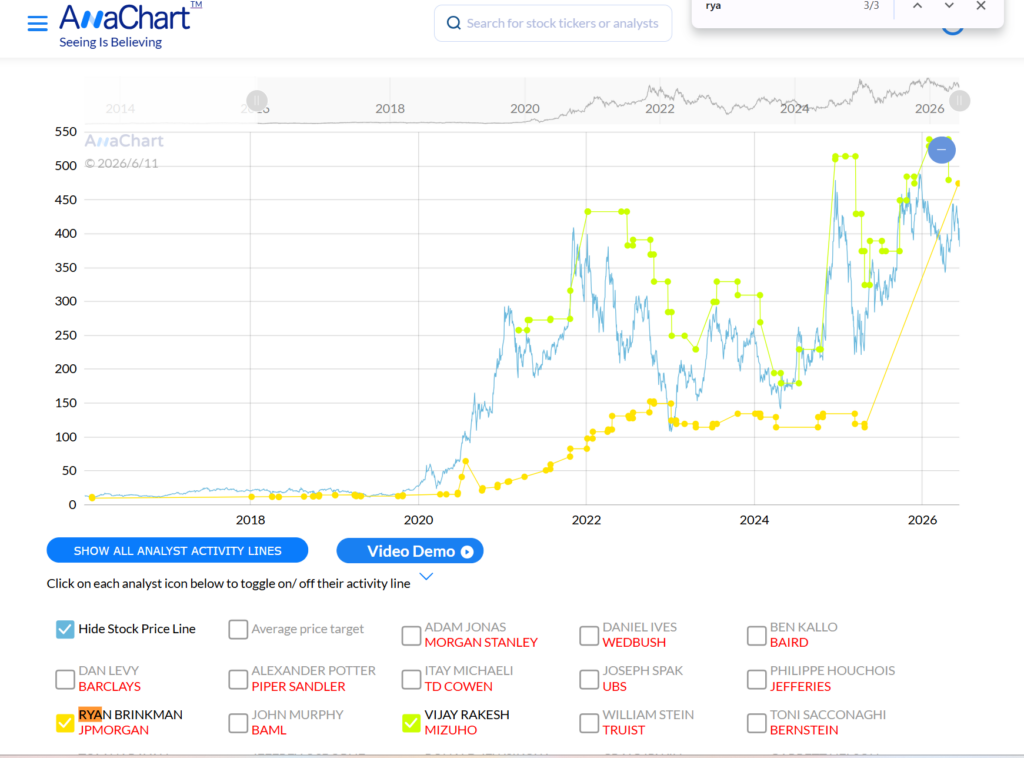Toggle Adam Jonas Morgan Stanley checkbox
The width and height of the screenshot is (1024, 758).
point(411,635)
